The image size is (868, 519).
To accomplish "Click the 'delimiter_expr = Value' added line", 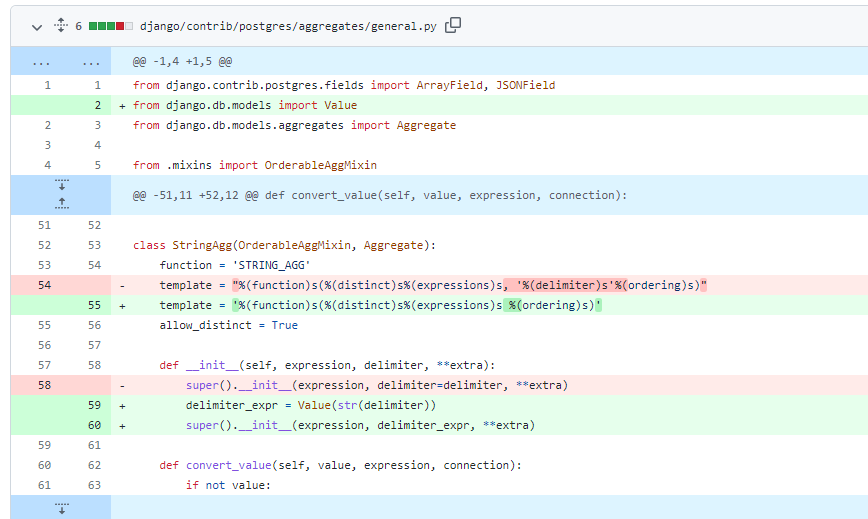I will [311, 405].
